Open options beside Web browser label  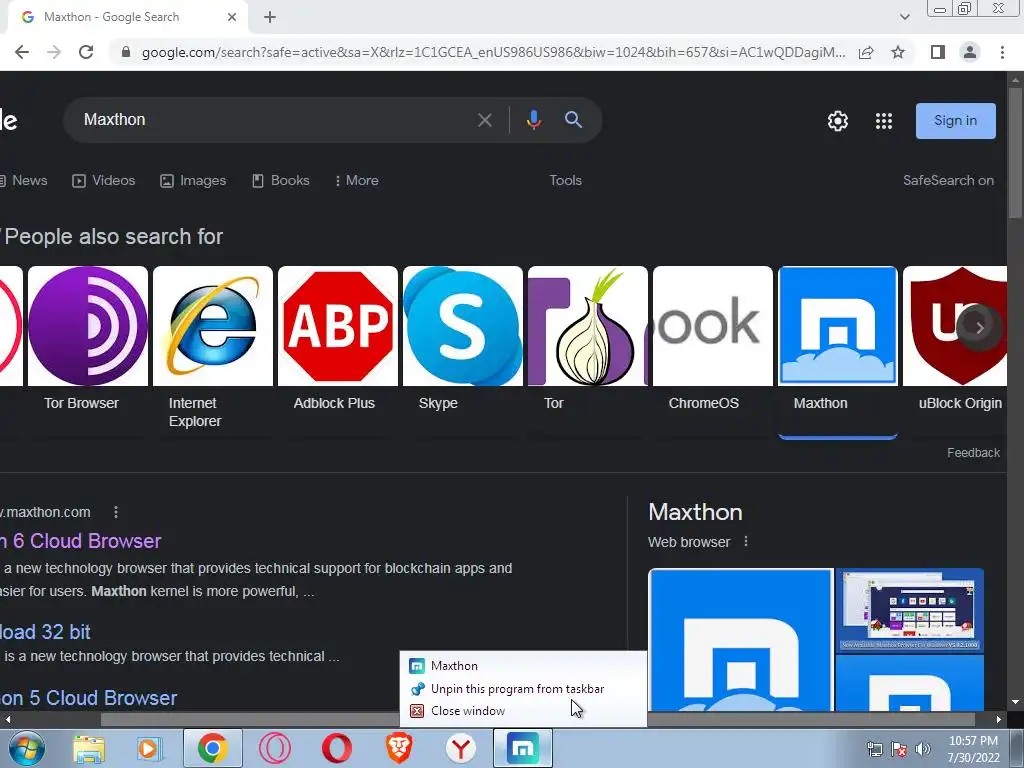(x=746, y=541)
